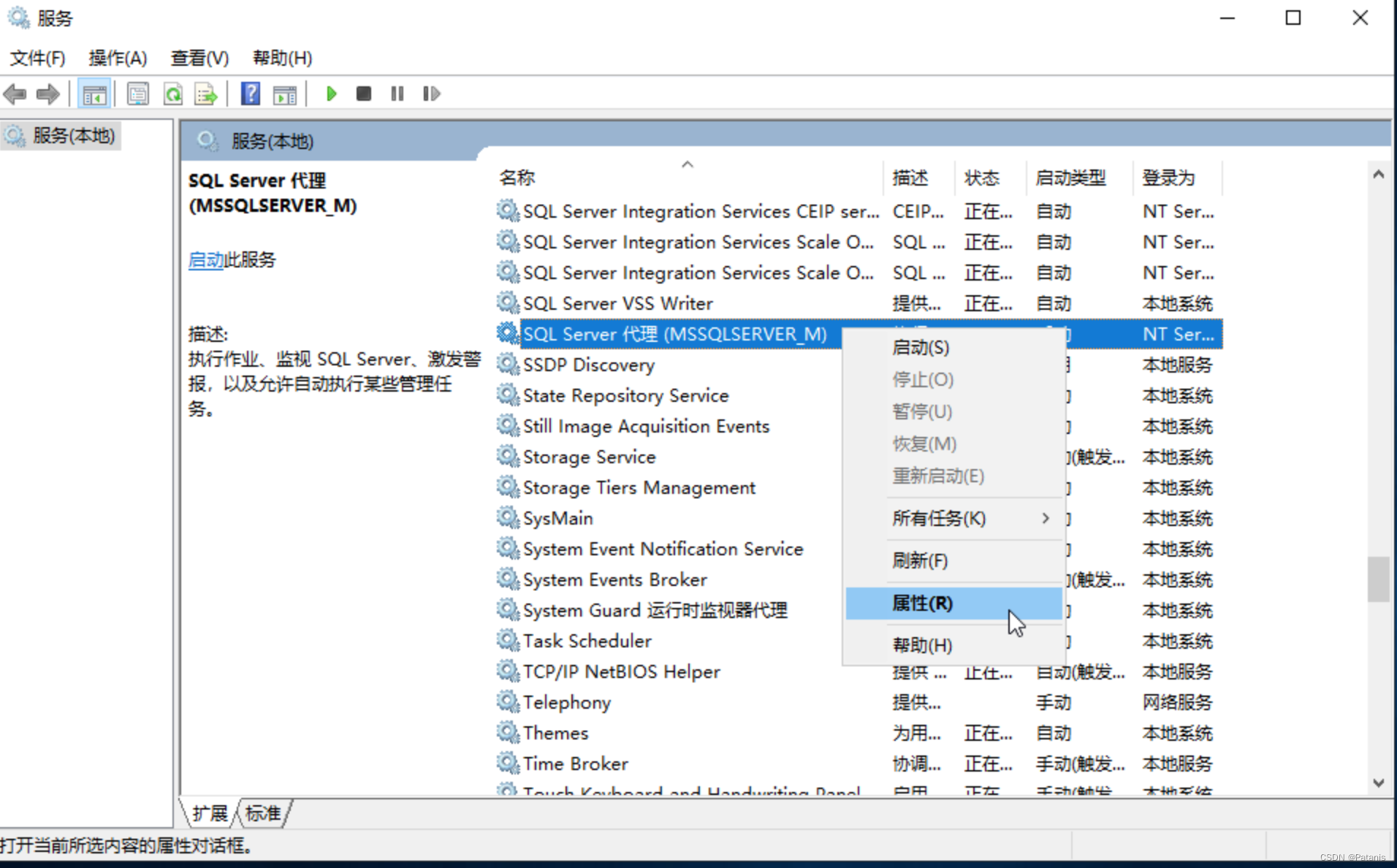The image size is (1397, 868).
Task: Click the scrollbar down arrow
Action: (x=1379, y=783)
